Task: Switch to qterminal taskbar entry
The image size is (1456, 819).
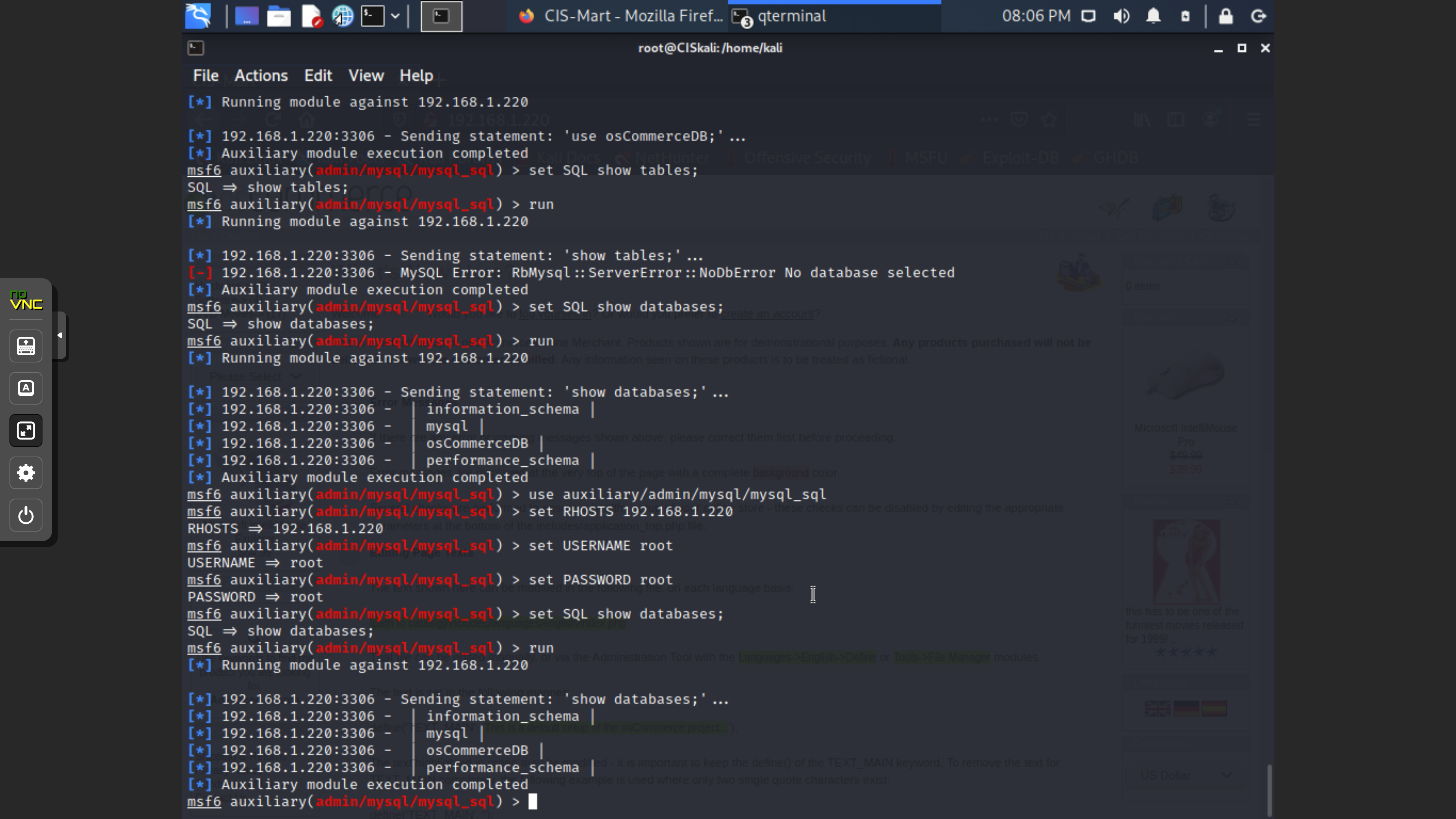Action: click(834, 16)
